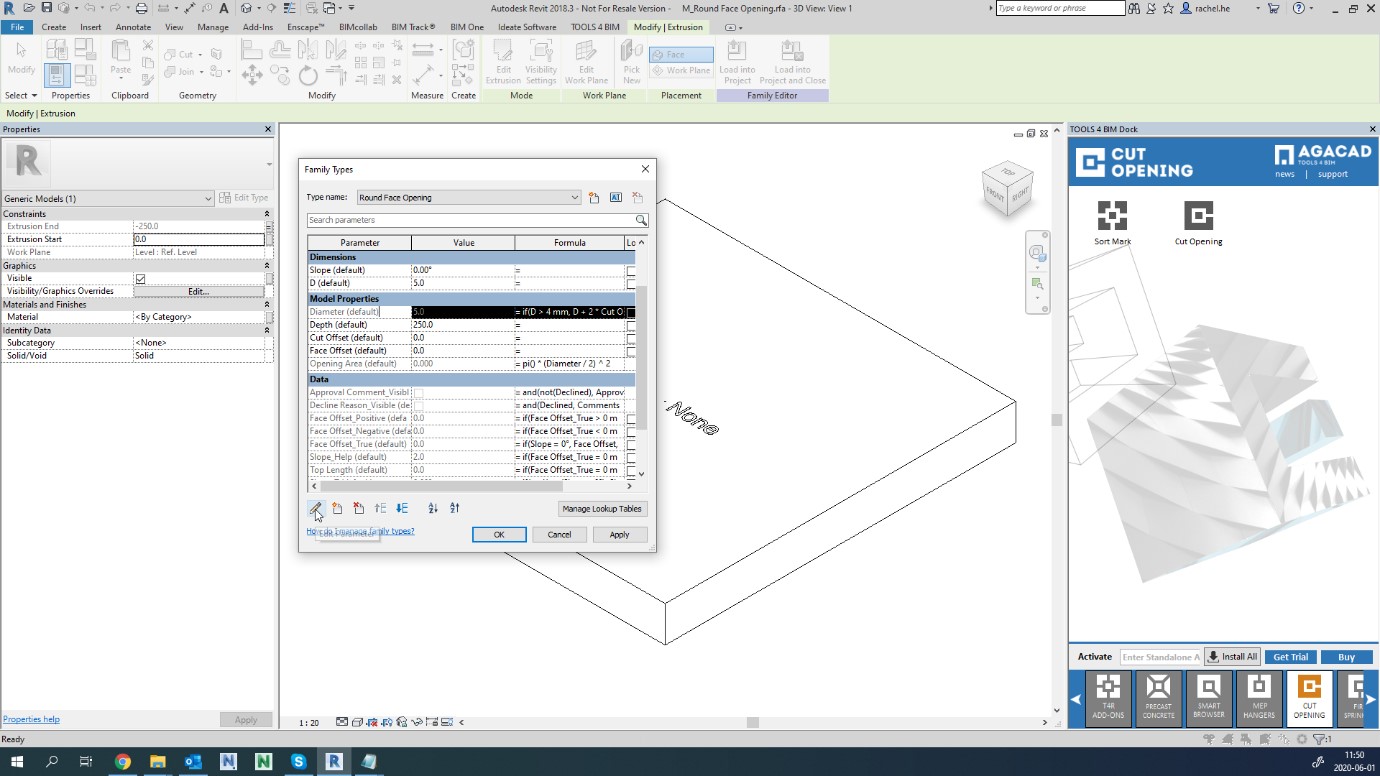The width and height of the screenshot is (1380, 776).
Task: Toggle the Lock checkbox for Face Offset (default)
Action: coord(631,351)
